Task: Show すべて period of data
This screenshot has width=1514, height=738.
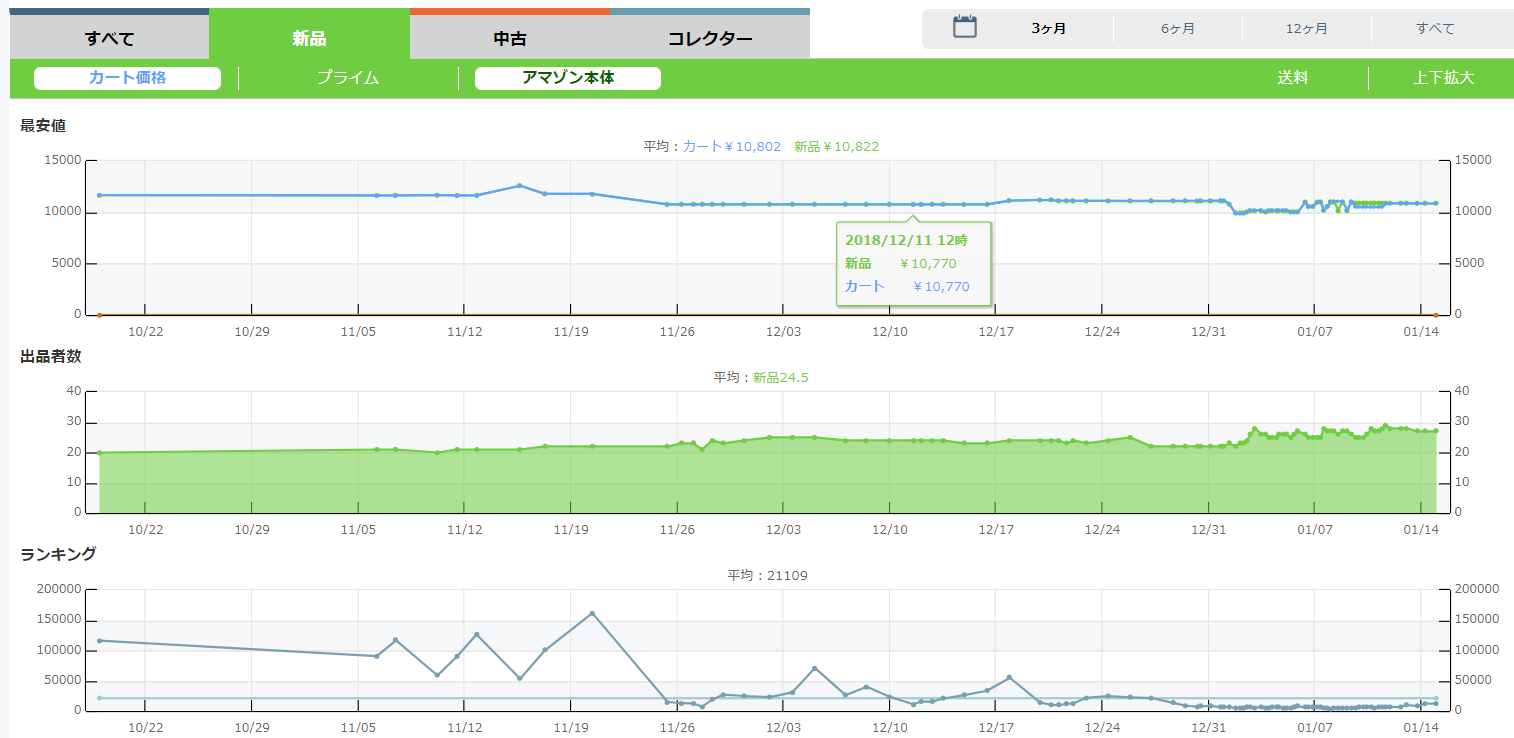Action: (x=1435, y=29)
